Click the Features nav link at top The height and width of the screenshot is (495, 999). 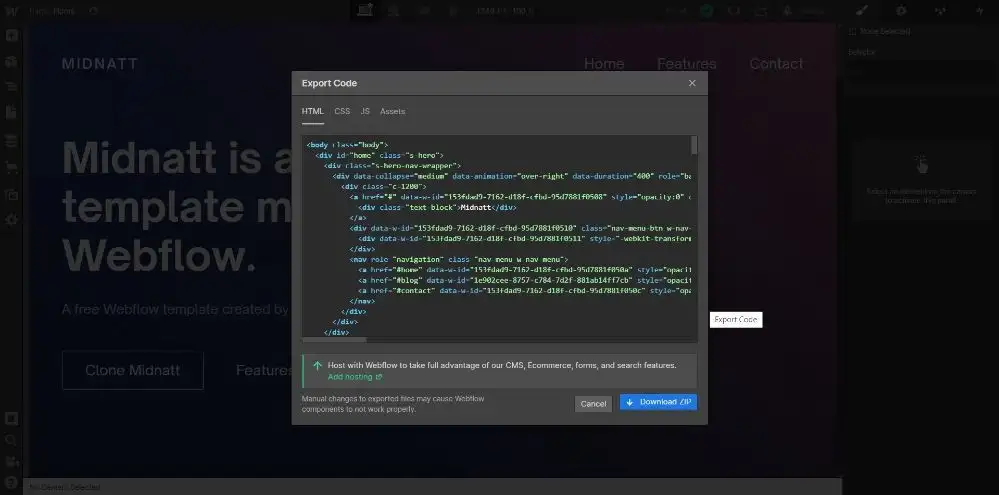pyautogui.click(x=687, y=64)
